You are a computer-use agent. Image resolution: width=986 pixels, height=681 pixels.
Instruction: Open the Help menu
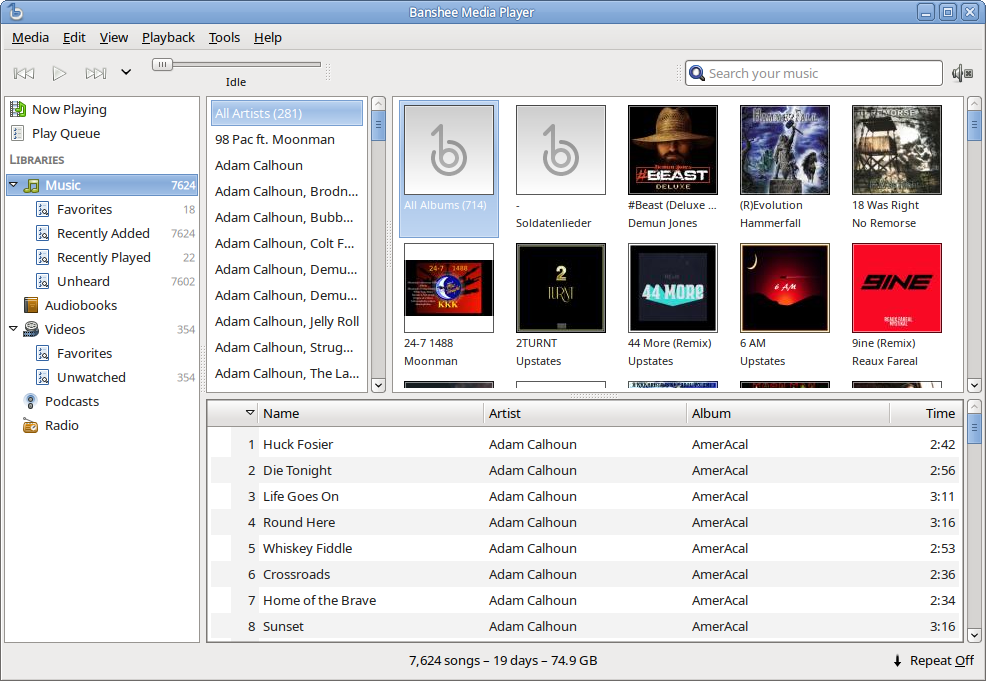pyautogui.click(x=268, y=38)
